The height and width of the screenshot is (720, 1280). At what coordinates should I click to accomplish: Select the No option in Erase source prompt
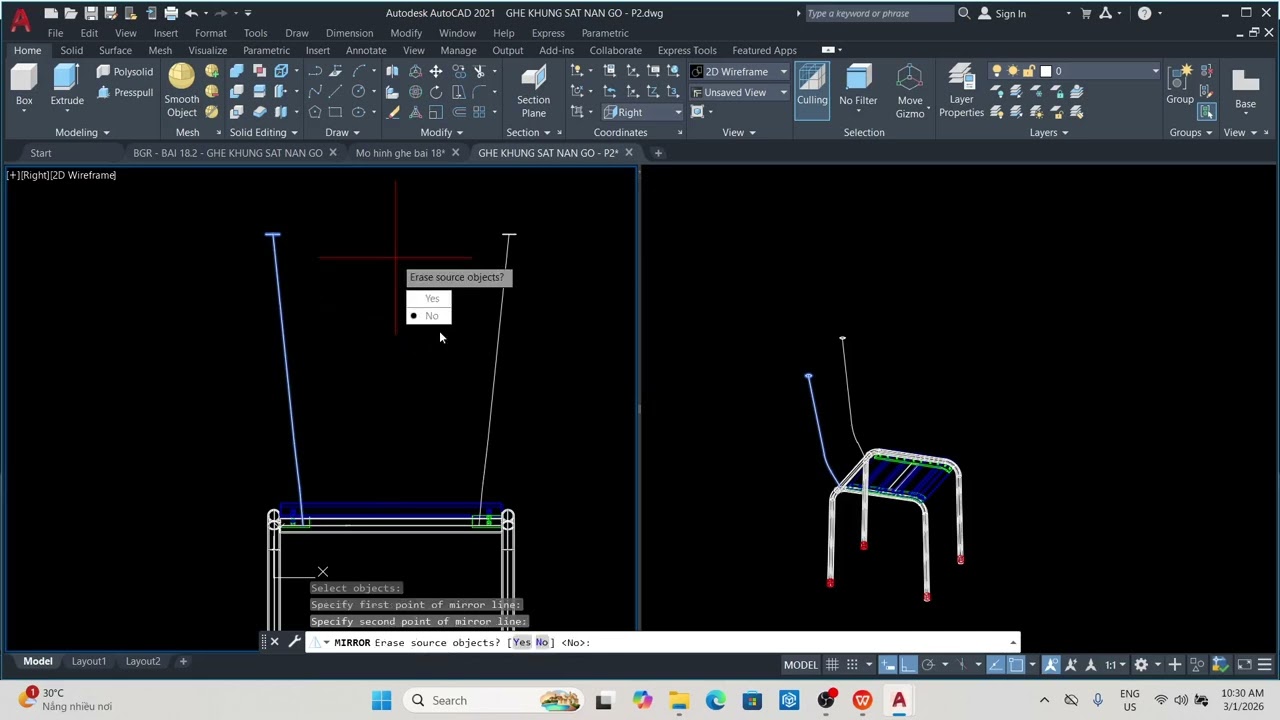tap(429, 316)
